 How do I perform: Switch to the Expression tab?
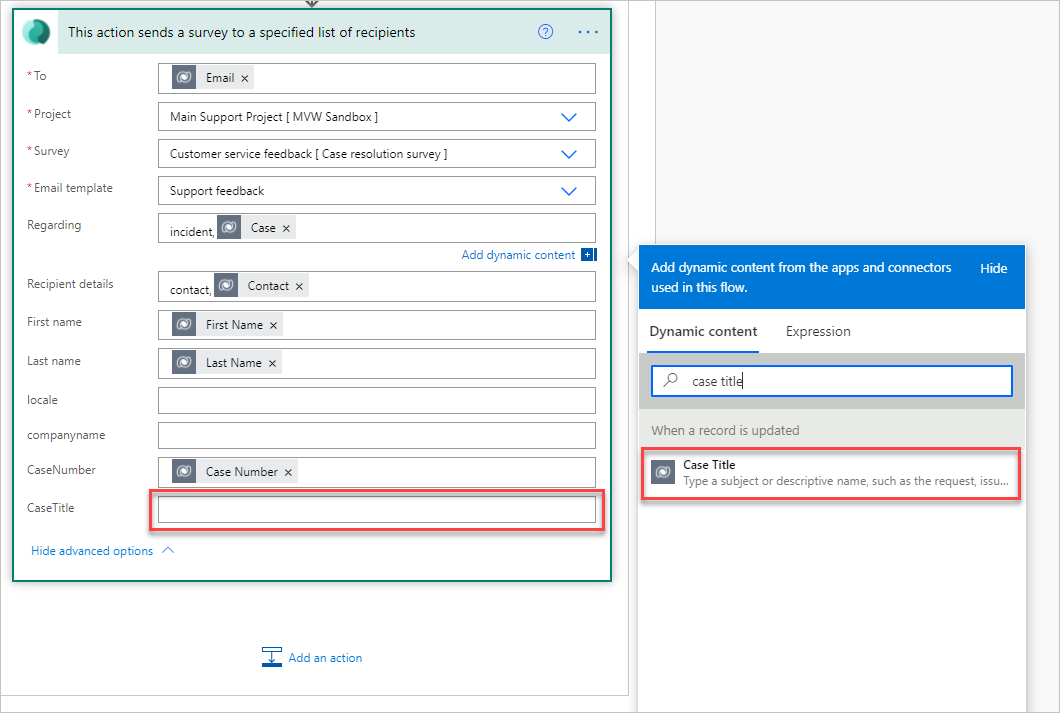point(818,332)
